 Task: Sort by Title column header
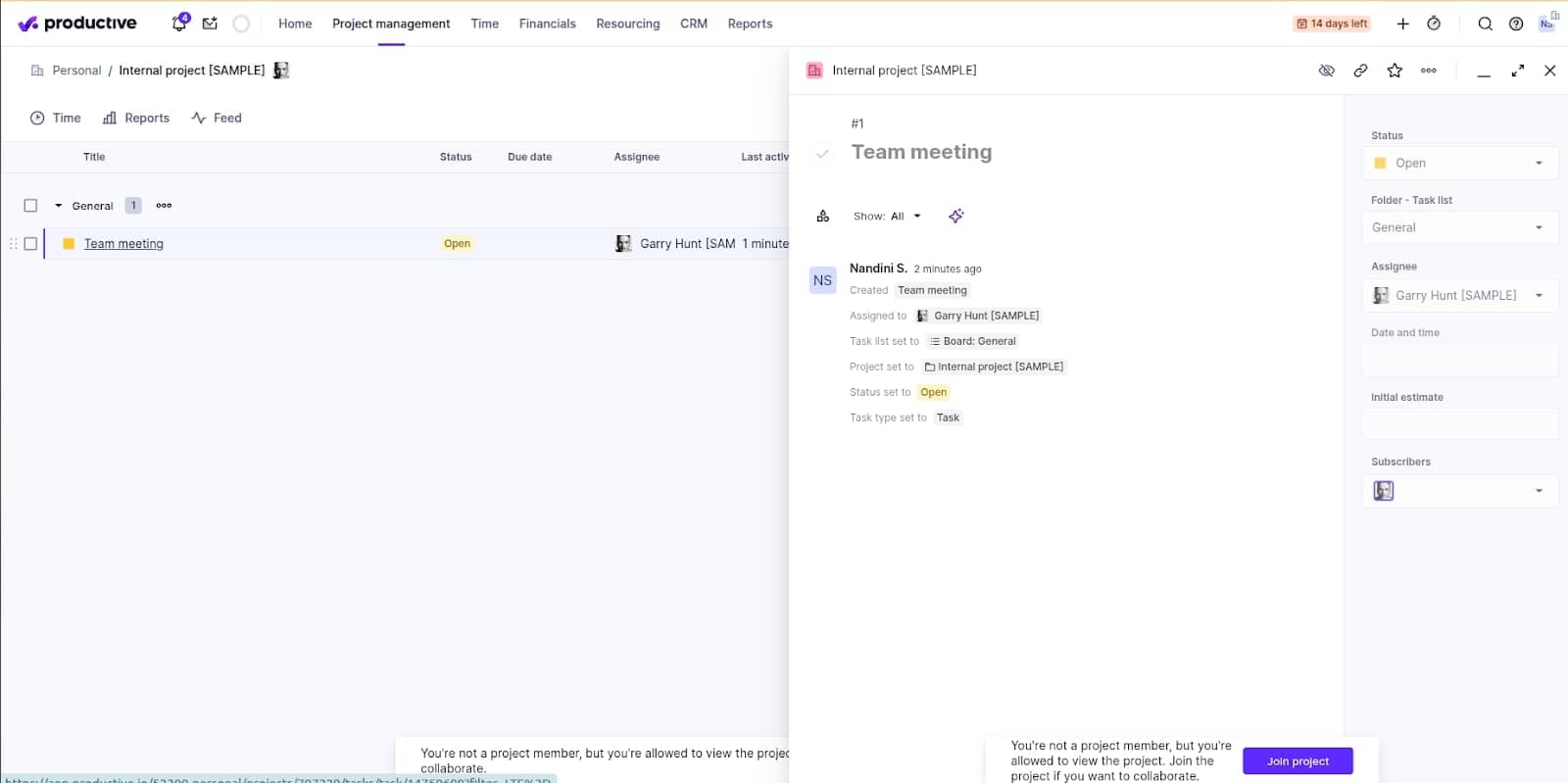click(x=94, y=157)
